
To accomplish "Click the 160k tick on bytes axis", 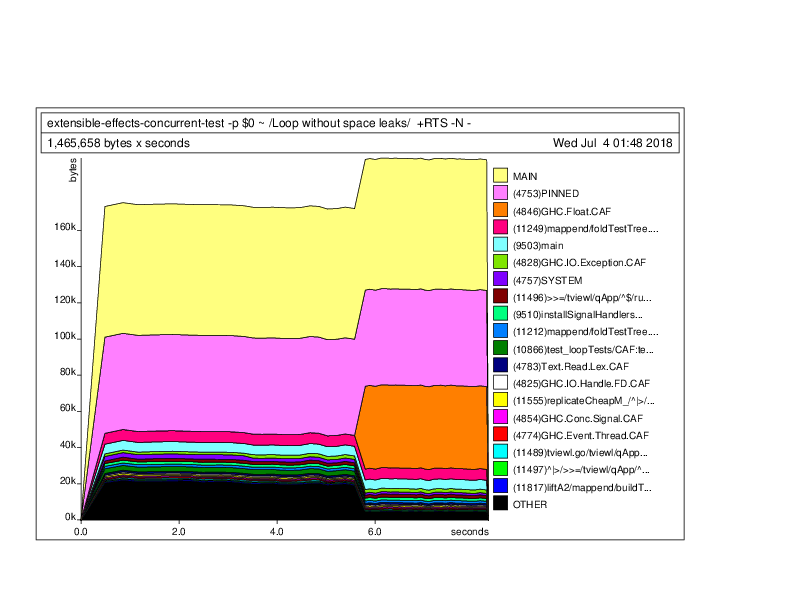I will click(64, 227).
